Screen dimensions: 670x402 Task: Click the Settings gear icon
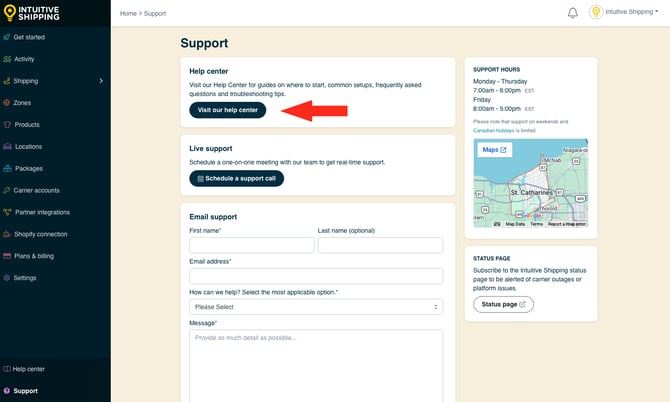6,278
